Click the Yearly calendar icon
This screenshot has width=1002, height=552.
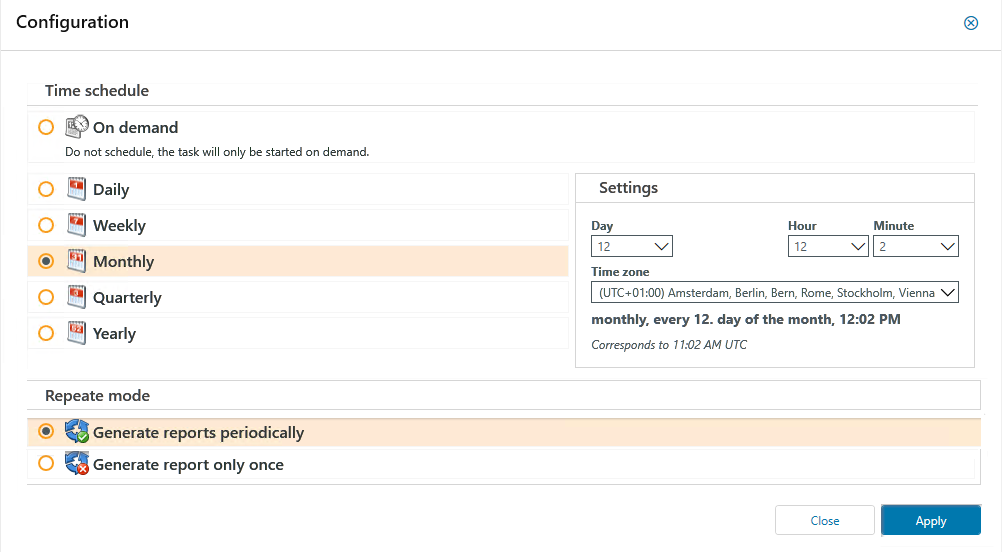point(77,333)
